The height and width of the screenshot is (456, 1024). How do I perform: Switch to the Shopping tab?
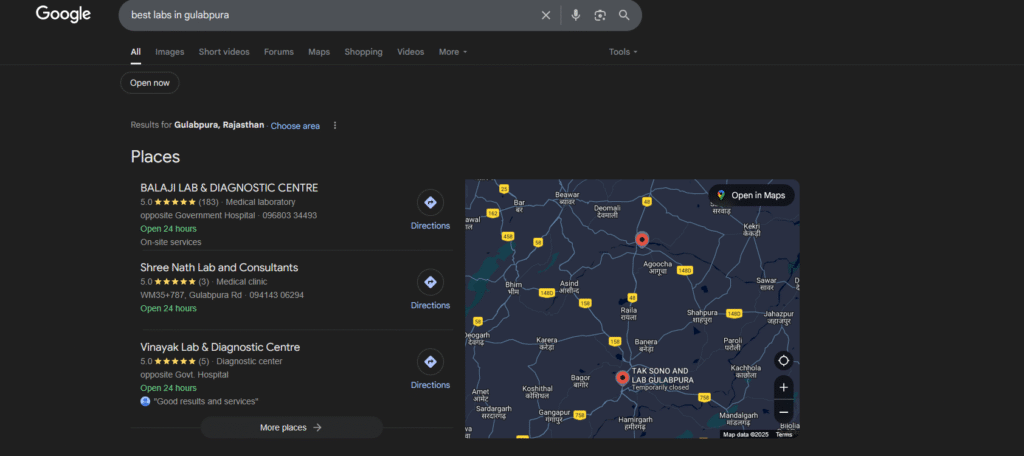click(x=364, y=52)
